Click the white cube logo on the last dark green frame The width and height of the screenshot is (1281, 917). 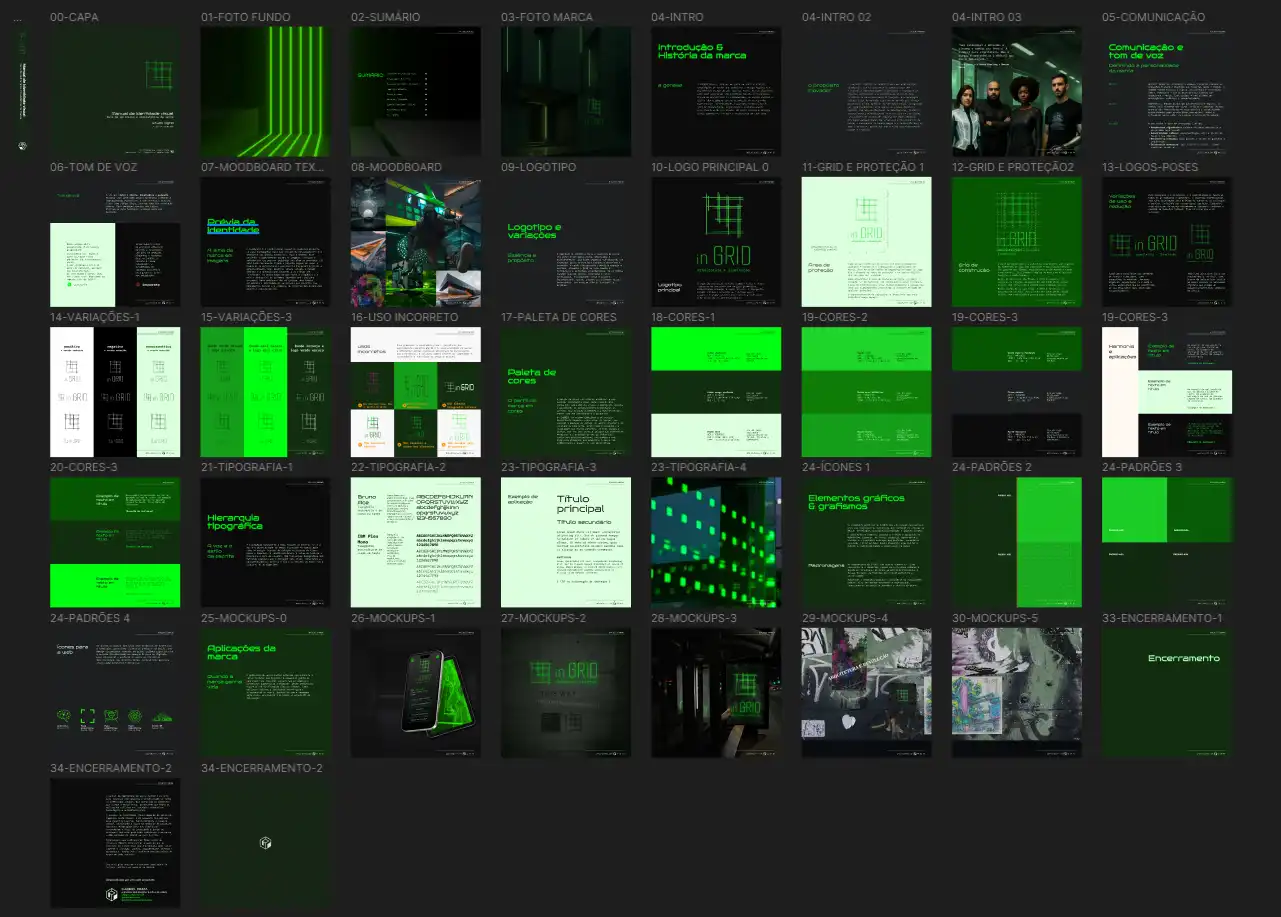[265, 843]
